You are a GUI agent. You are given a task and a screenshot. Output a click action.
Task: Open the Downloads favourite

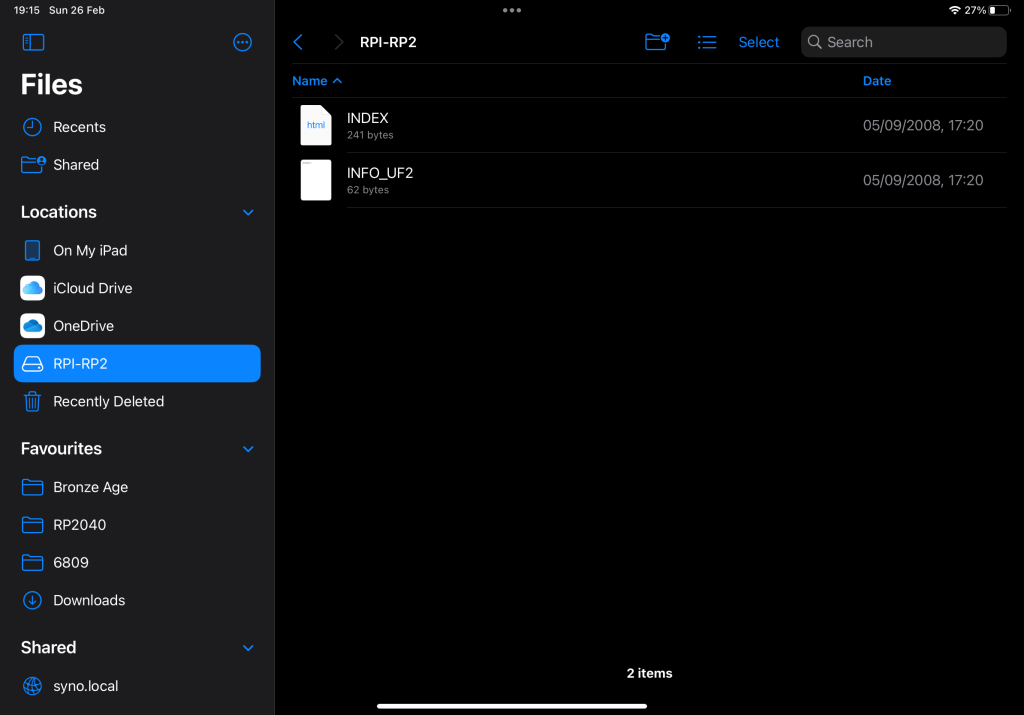[88, 600]
